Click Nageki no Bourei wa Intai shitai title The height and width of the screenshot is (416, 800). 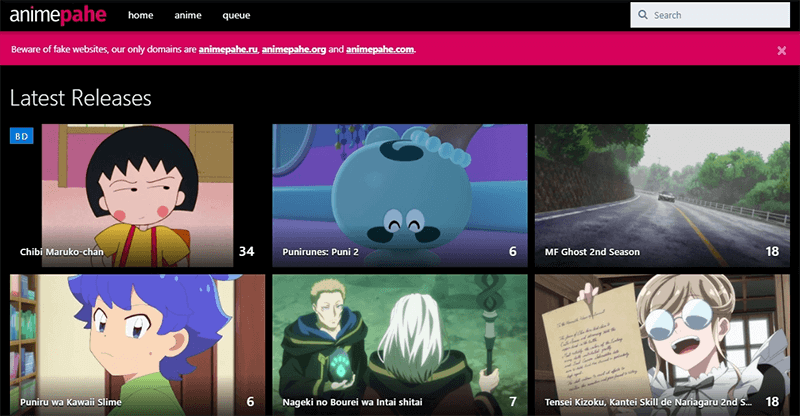(352, 402)
